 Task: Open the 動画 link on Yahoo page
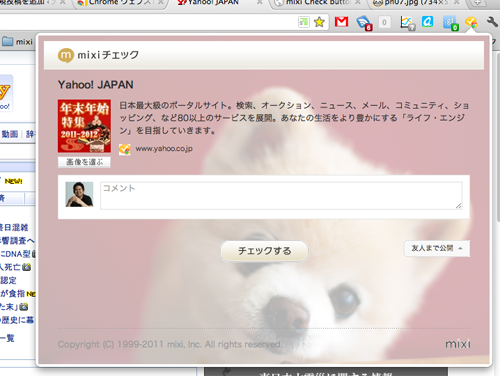9,134
